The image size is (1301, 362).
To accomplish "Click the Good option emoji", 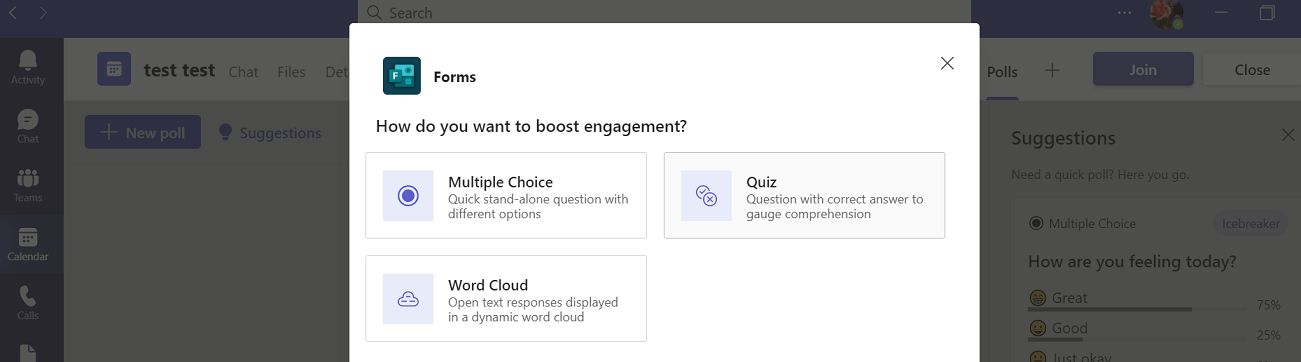I will pos(1038,328).
